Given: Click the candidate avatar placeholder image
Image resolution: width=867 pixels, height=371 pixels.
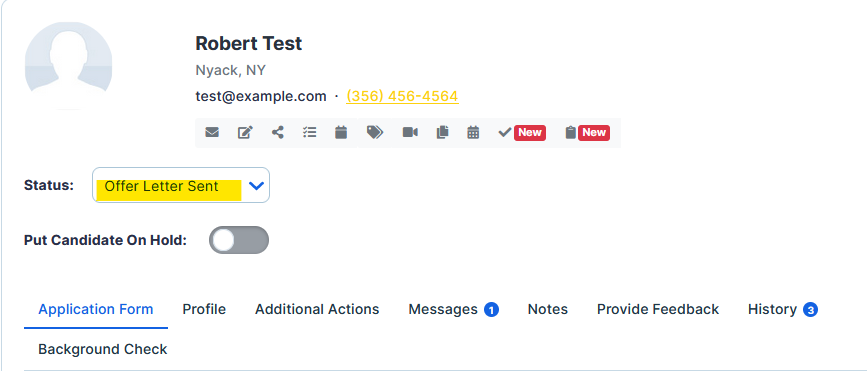Looking at the screenshot, I should (x=69, y=66).
